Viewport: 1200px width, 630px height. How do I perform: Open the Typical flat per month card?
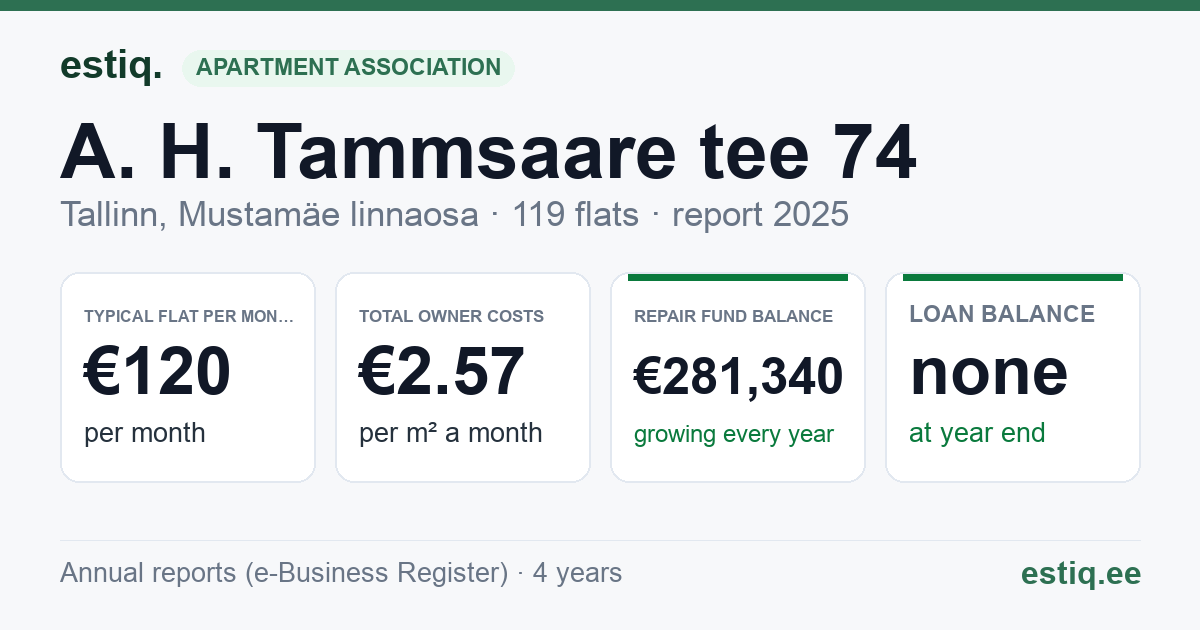coord(188,377)
